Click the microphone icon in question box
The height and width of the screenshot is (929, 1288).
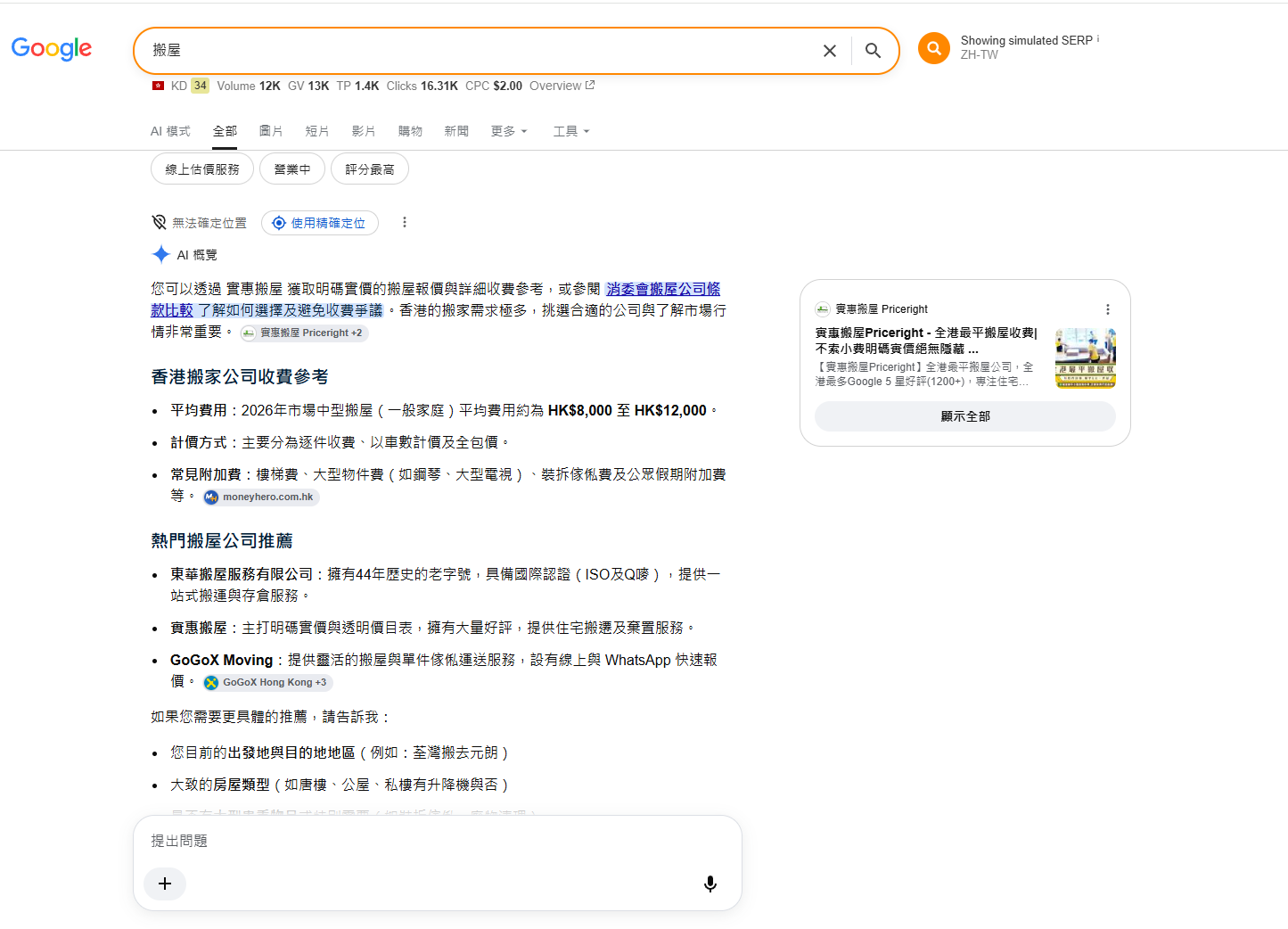pyautogui.click(x=710, y=884)
